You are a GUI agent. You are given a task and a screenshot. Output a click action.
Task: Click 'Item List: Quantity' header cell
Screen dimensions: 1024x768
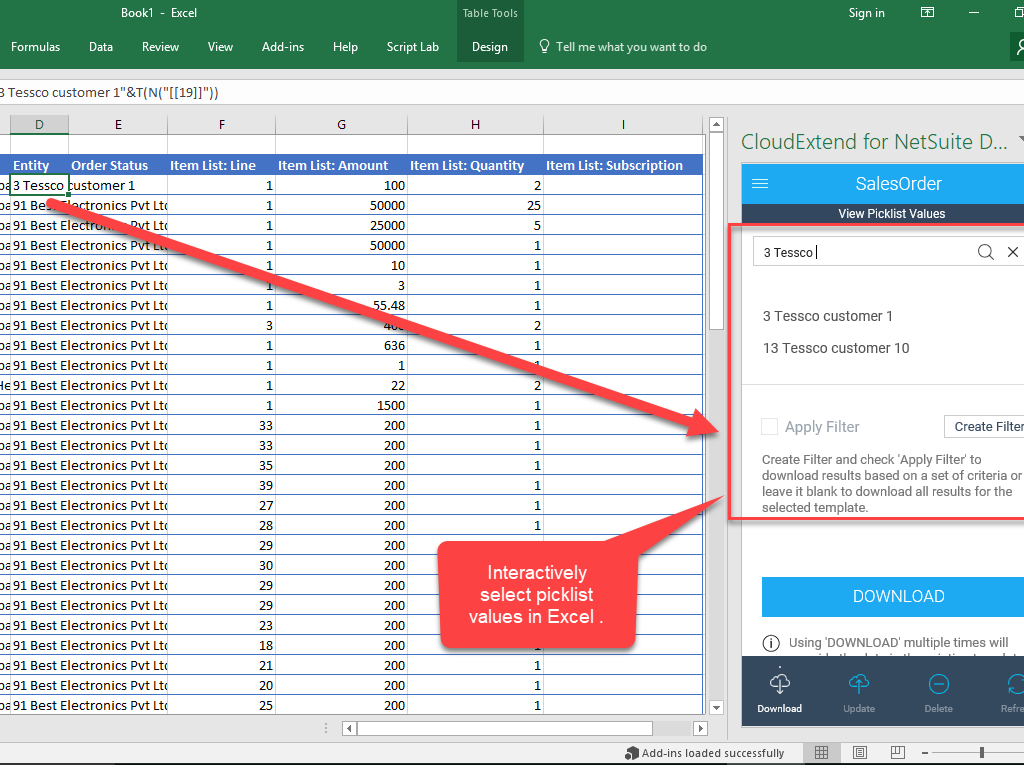coord(475,165)
